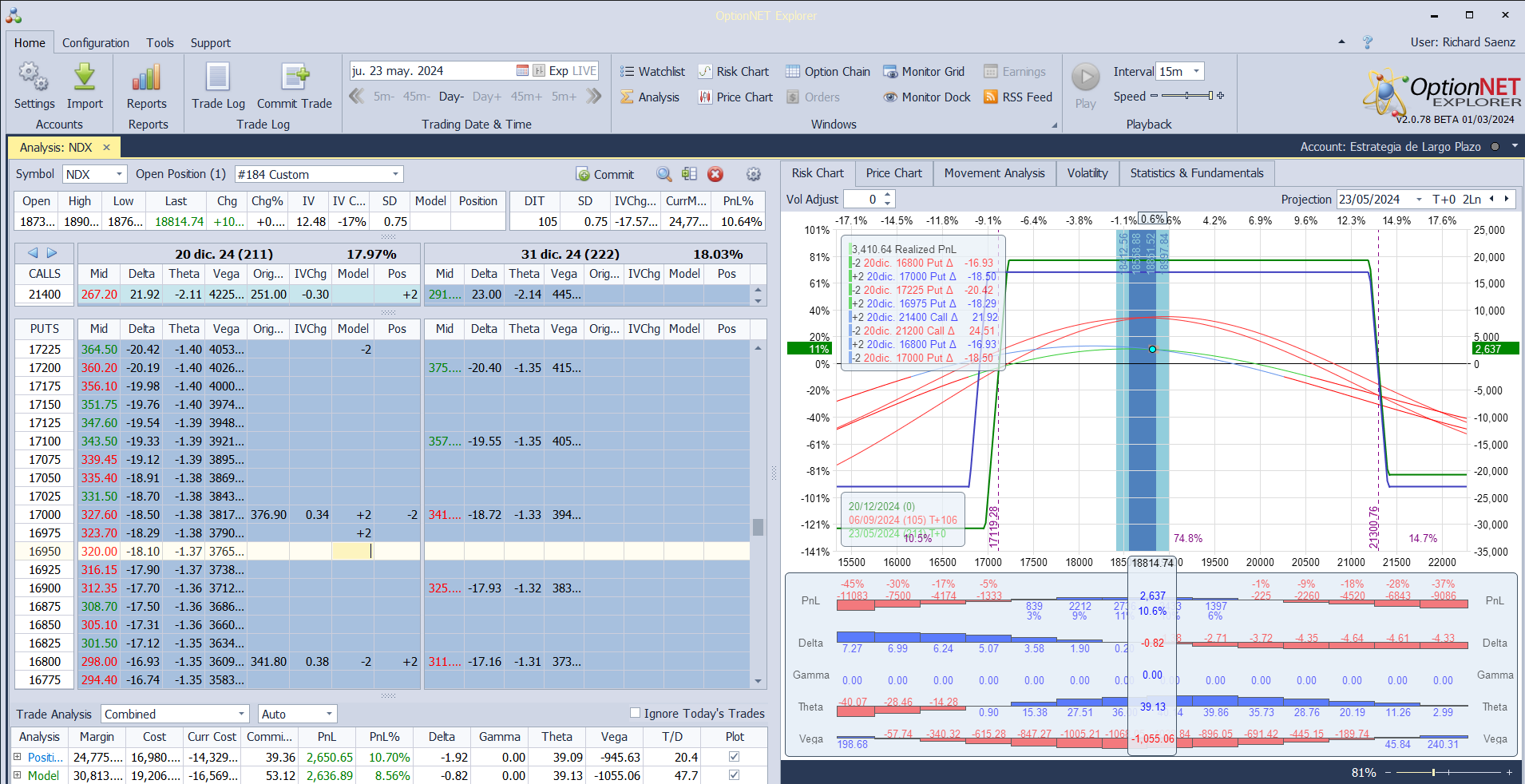Open analysis settings gear next to delete icon
Screen dimensions: 1525x784
point(753,174)
